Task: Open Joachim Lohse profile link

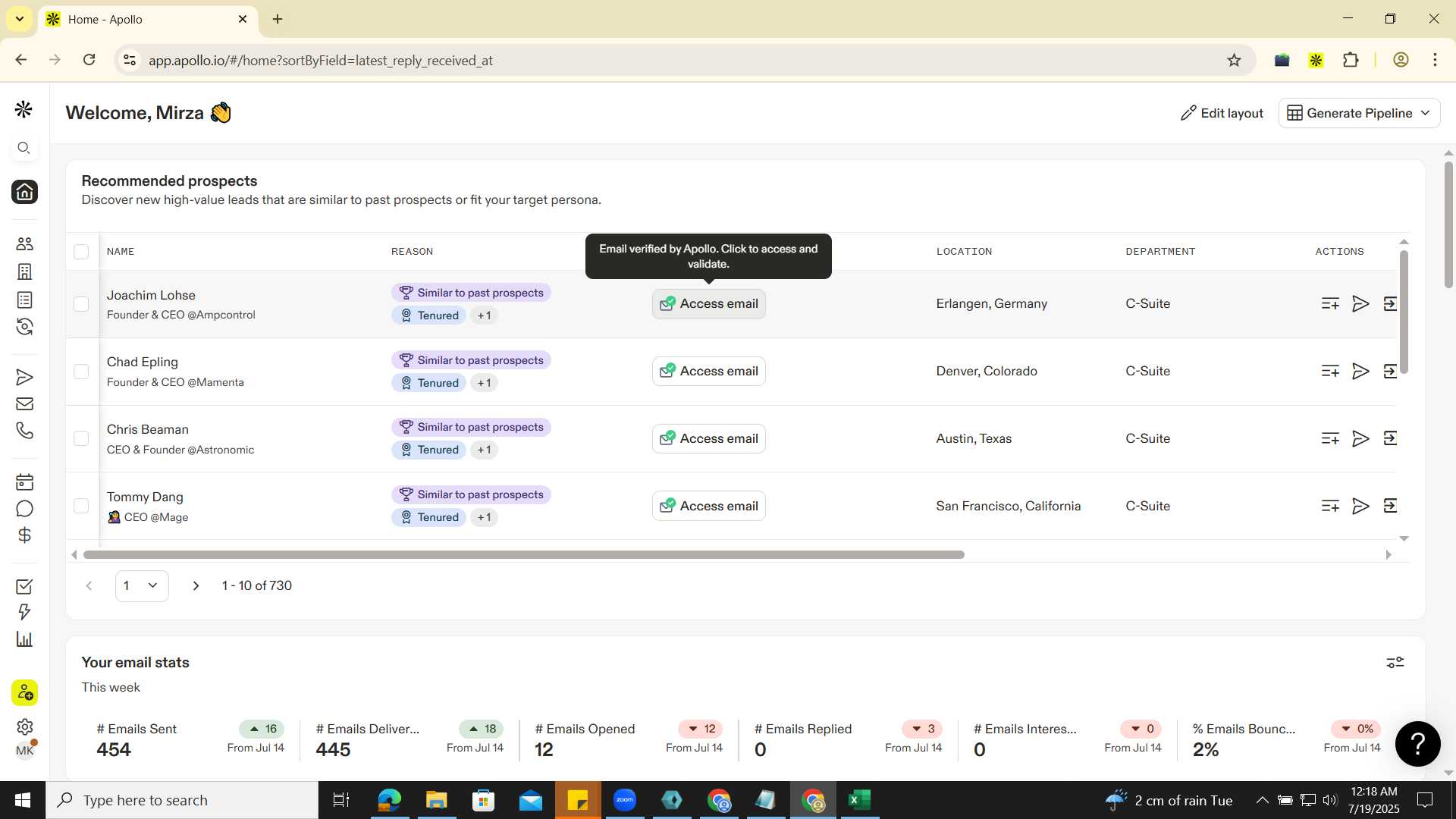Action: coord(151,295)
